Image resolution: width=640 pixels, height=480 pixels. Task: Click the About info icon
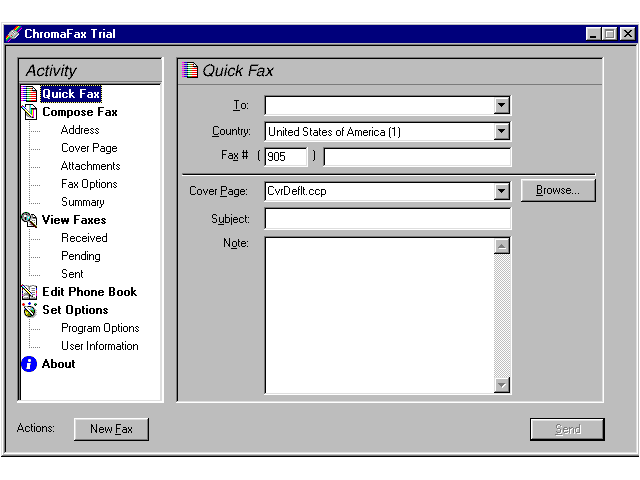(x=29, y=364)
